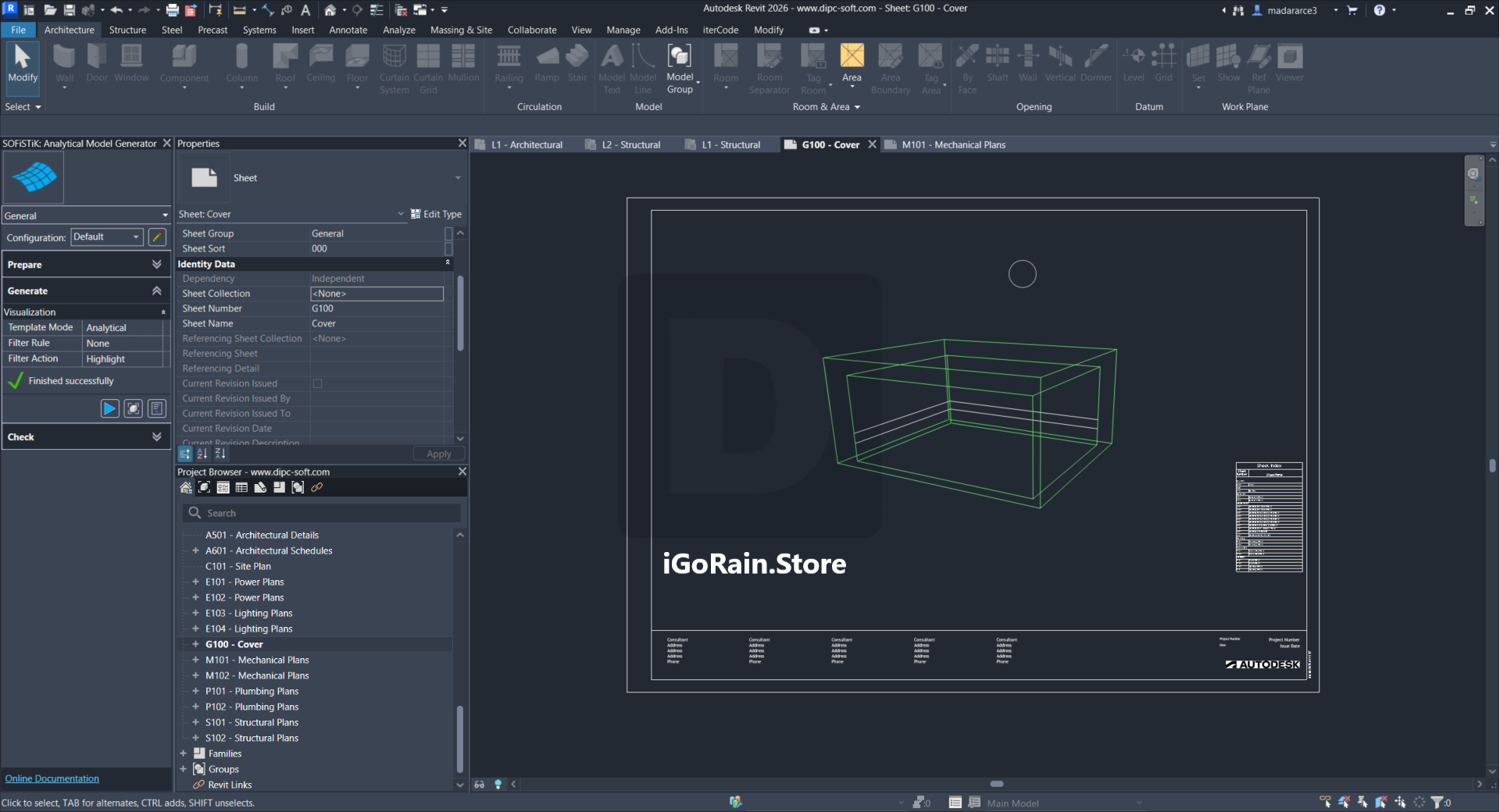Open the SOFiSTiK report checklist icon
This screenshot has width=1500, height=812.
(x=157, y=408)
